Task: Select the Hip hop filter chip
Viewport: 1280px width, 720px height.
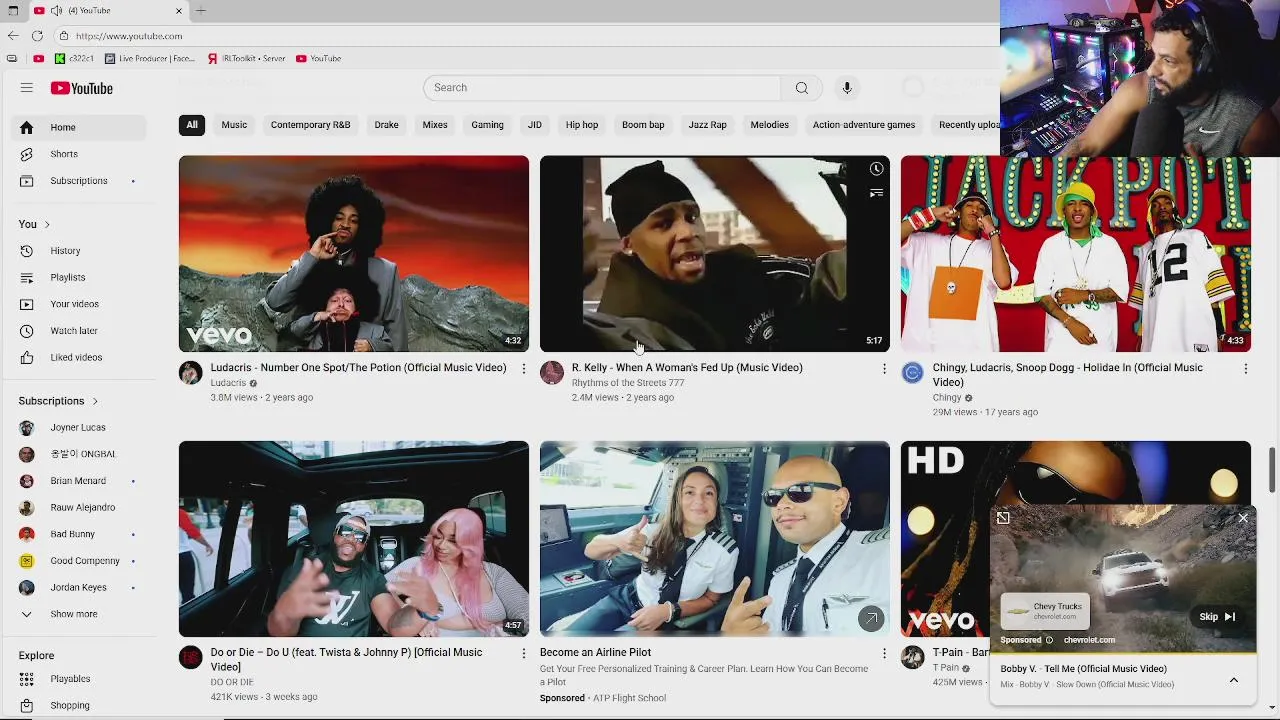Action: point(582,125)
